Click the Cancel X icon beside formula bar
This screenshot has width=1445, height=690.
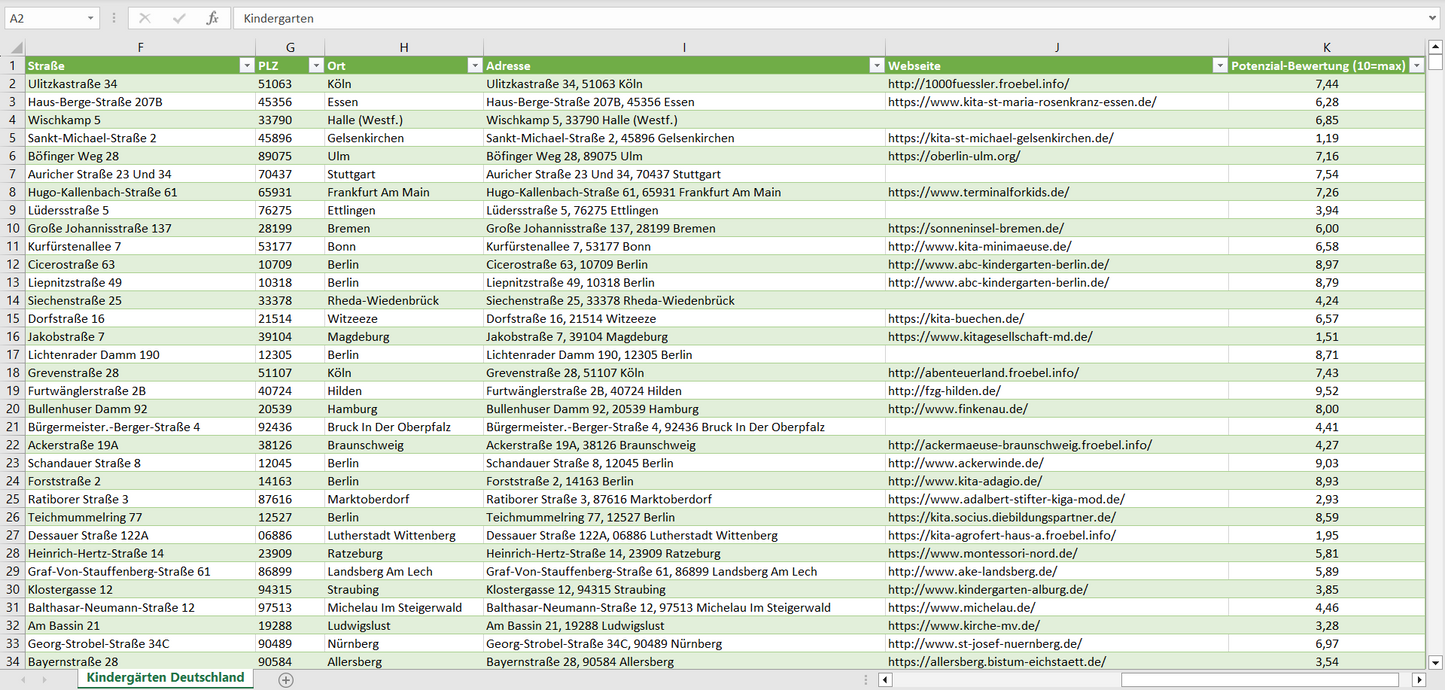click(145, 18)
